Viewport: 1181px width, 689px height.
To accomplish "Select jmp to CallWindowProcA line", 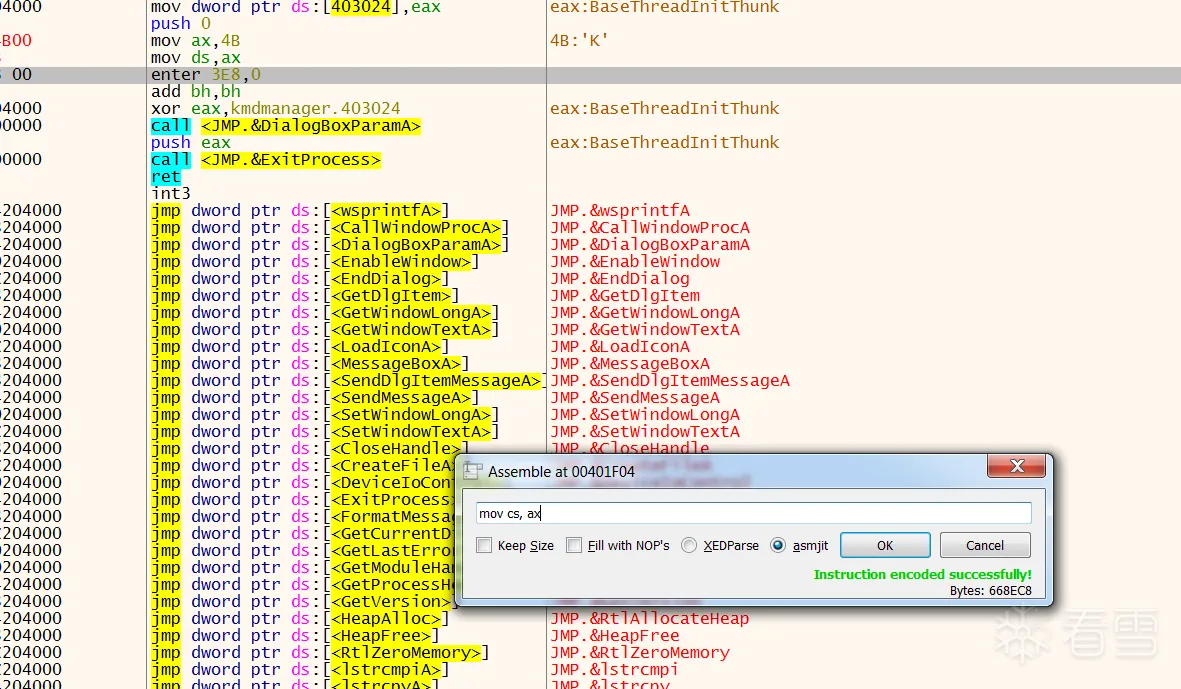I will [x=331, y=227].
